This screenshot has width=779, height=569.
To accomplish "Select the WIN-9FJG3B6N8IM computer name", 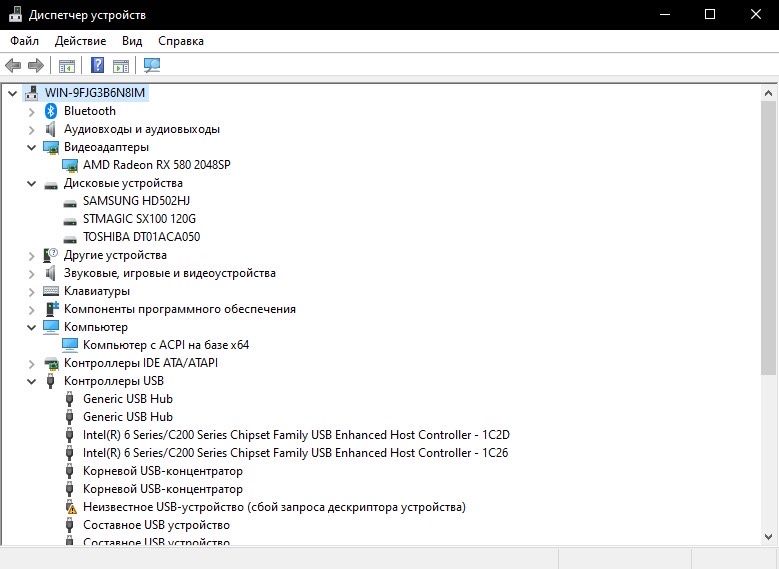I will 95,93.
